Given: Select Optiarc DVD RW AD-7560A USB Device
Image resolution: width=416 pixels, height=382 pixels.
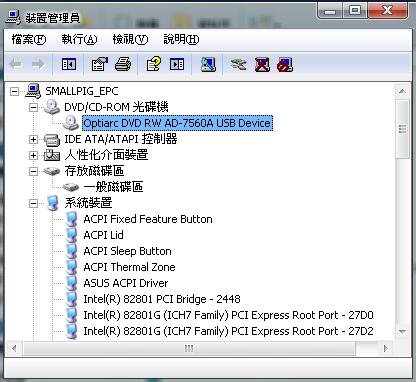Looking at the screenshot, I should pos(177,123).
